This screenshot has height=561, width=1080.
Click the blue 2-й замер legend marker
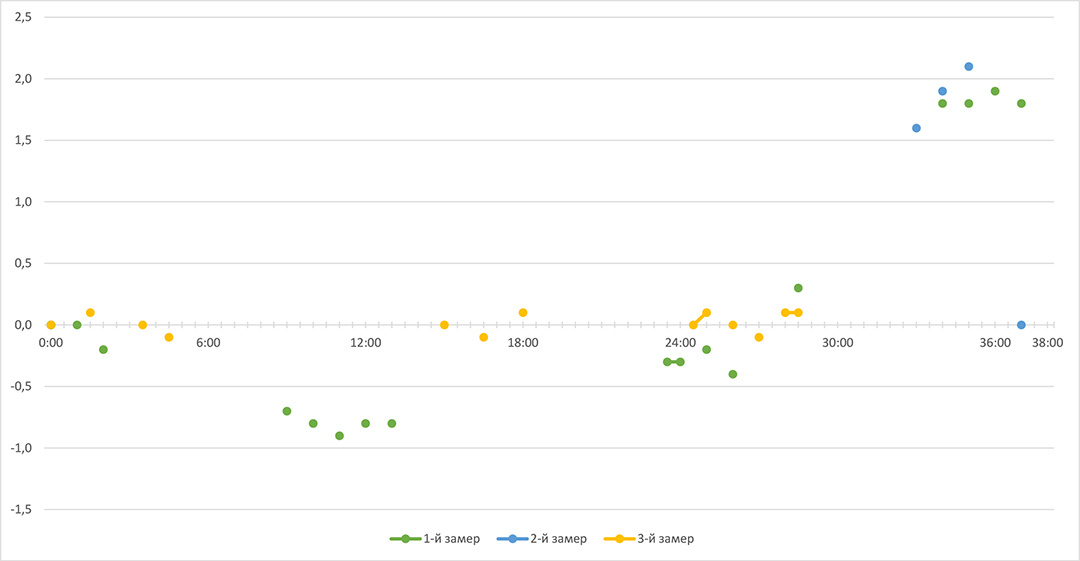[512, 539]
